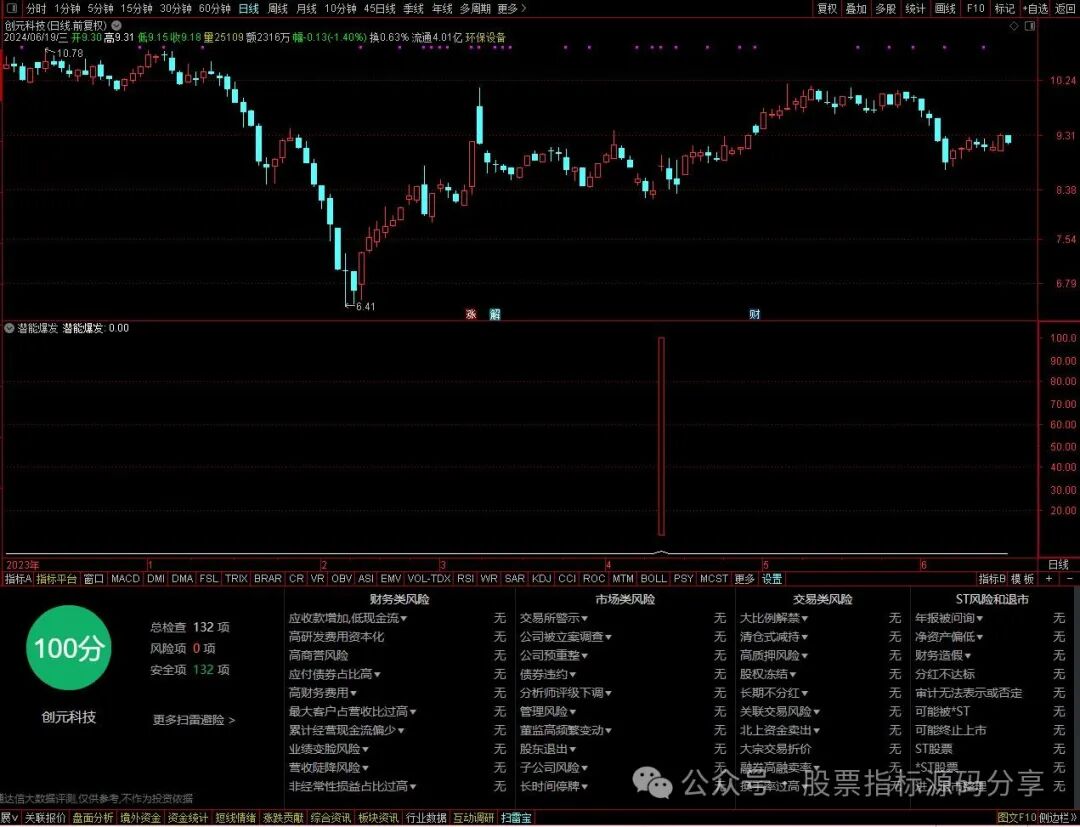Open the 关联报价 bottom tab

coord(45,818)
